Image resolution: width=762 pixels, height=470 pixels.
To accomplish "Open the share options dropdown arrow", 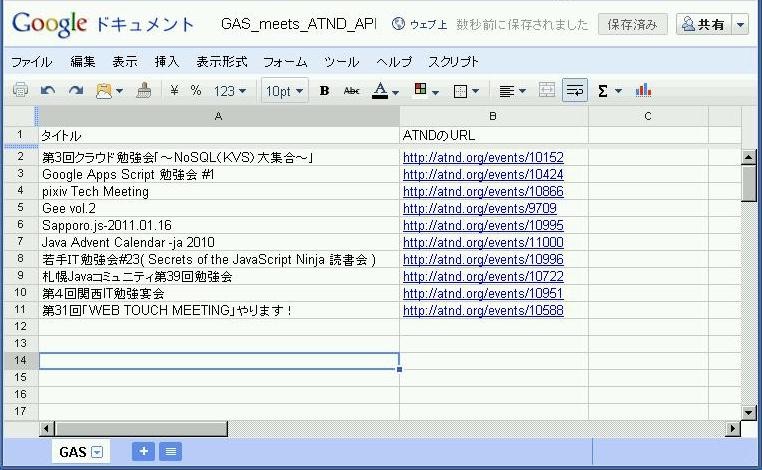I will pyautogui.click(x=740, y=24).
